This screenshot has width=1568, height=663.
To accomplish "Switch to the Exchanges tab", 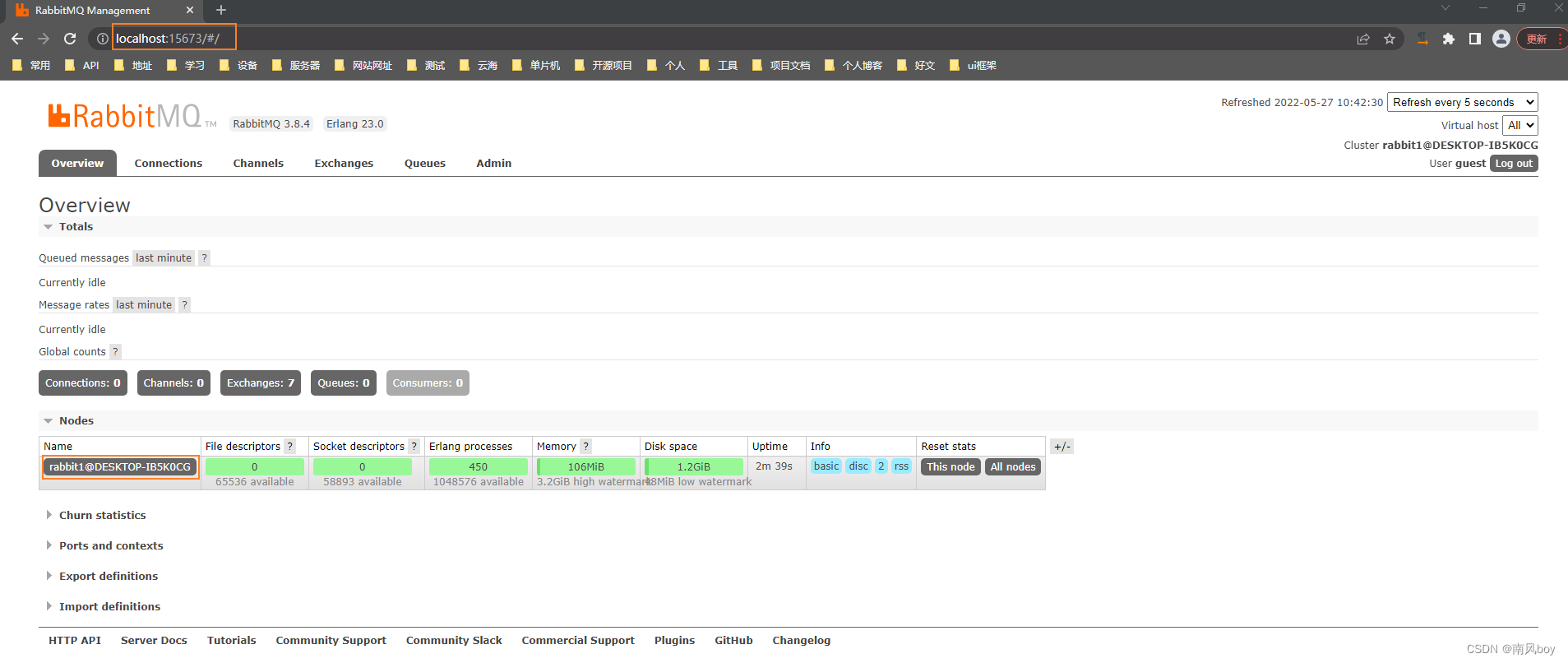I will coord(344,164).
